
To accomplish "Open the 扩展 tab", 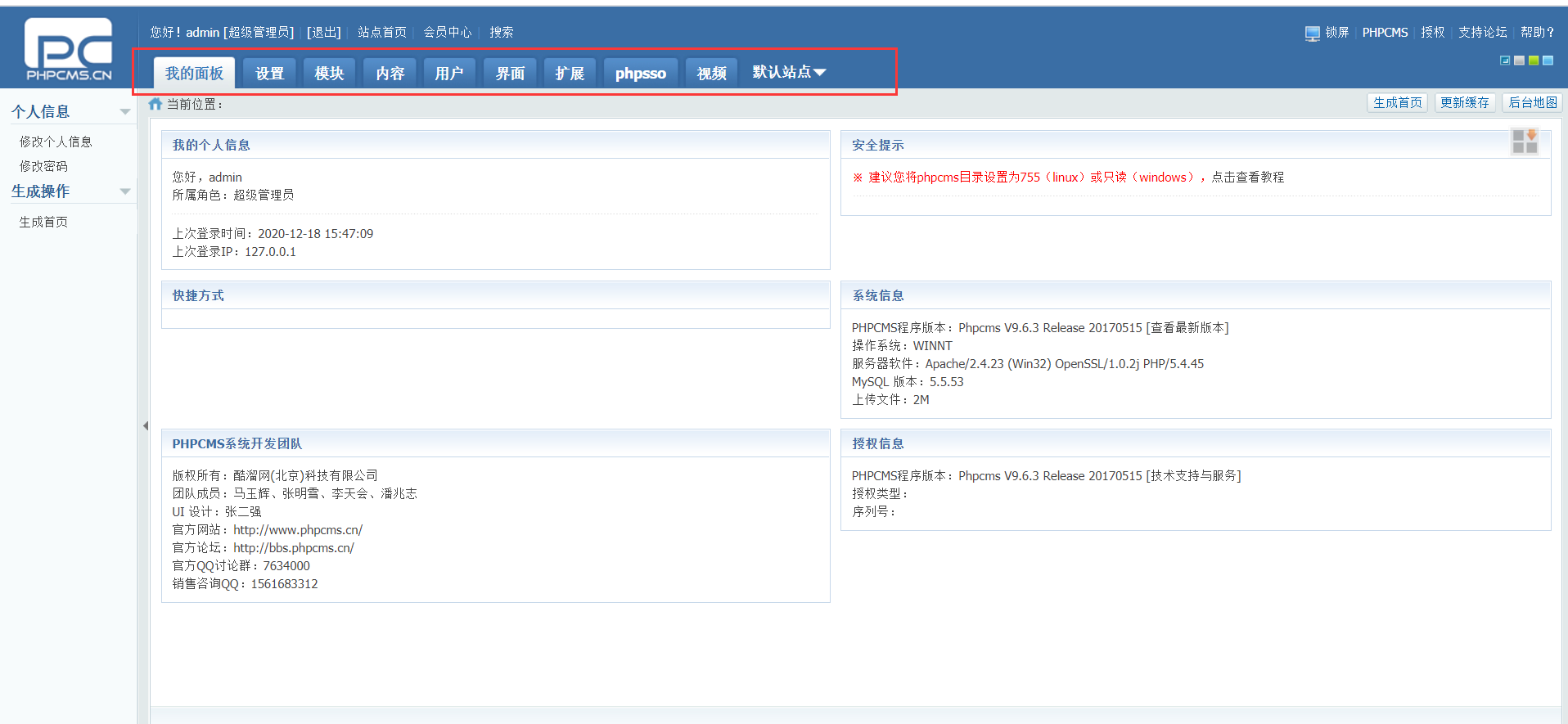I will [570, 73].
